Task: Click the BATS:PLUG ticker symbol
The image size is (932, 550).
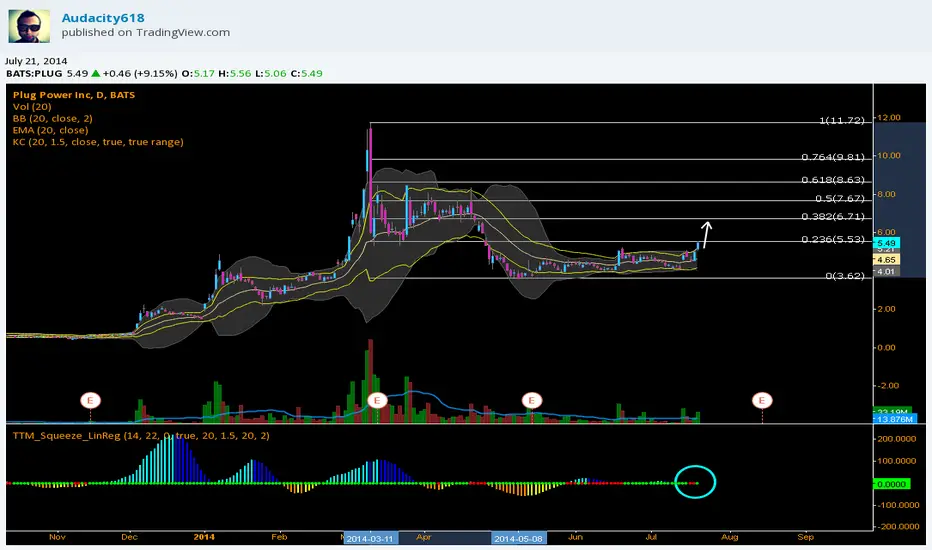Action: click(34, 74)
